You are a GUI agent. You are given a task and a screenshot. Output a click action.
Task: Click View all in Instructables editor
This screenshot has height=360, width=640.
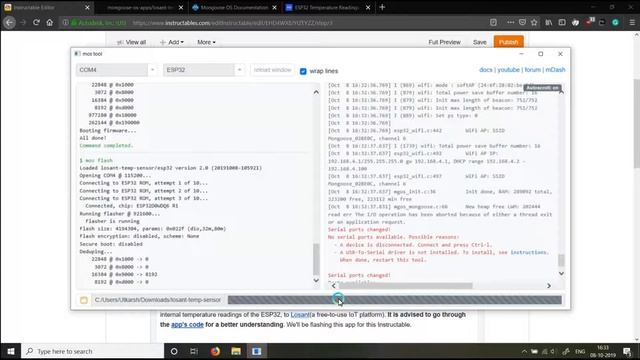131,42
